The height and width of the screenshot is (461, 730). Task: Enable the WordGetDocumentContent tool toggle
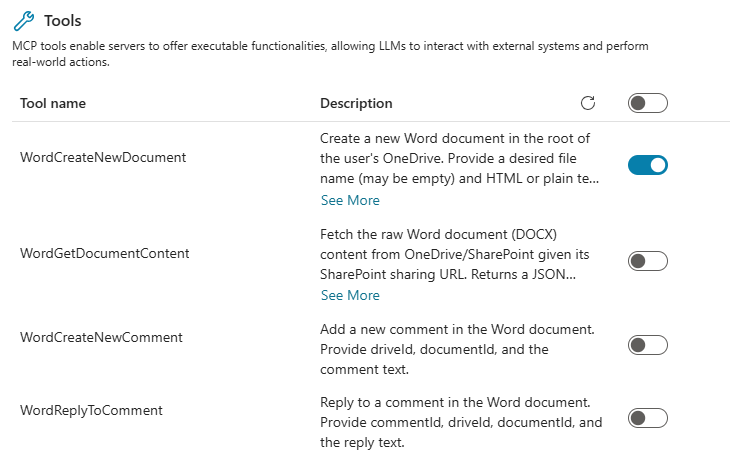647,261
